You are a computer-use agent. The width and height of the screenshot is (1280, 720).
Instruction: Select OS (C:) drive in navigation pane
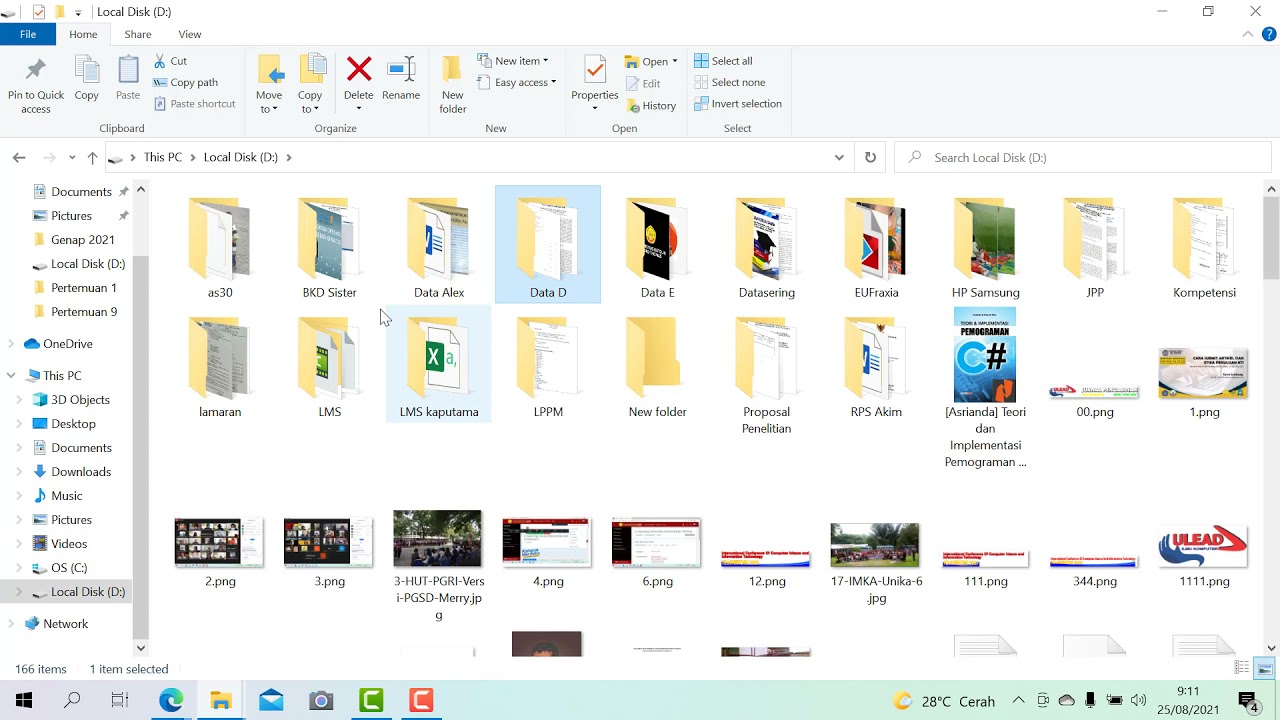click(69, 568)
